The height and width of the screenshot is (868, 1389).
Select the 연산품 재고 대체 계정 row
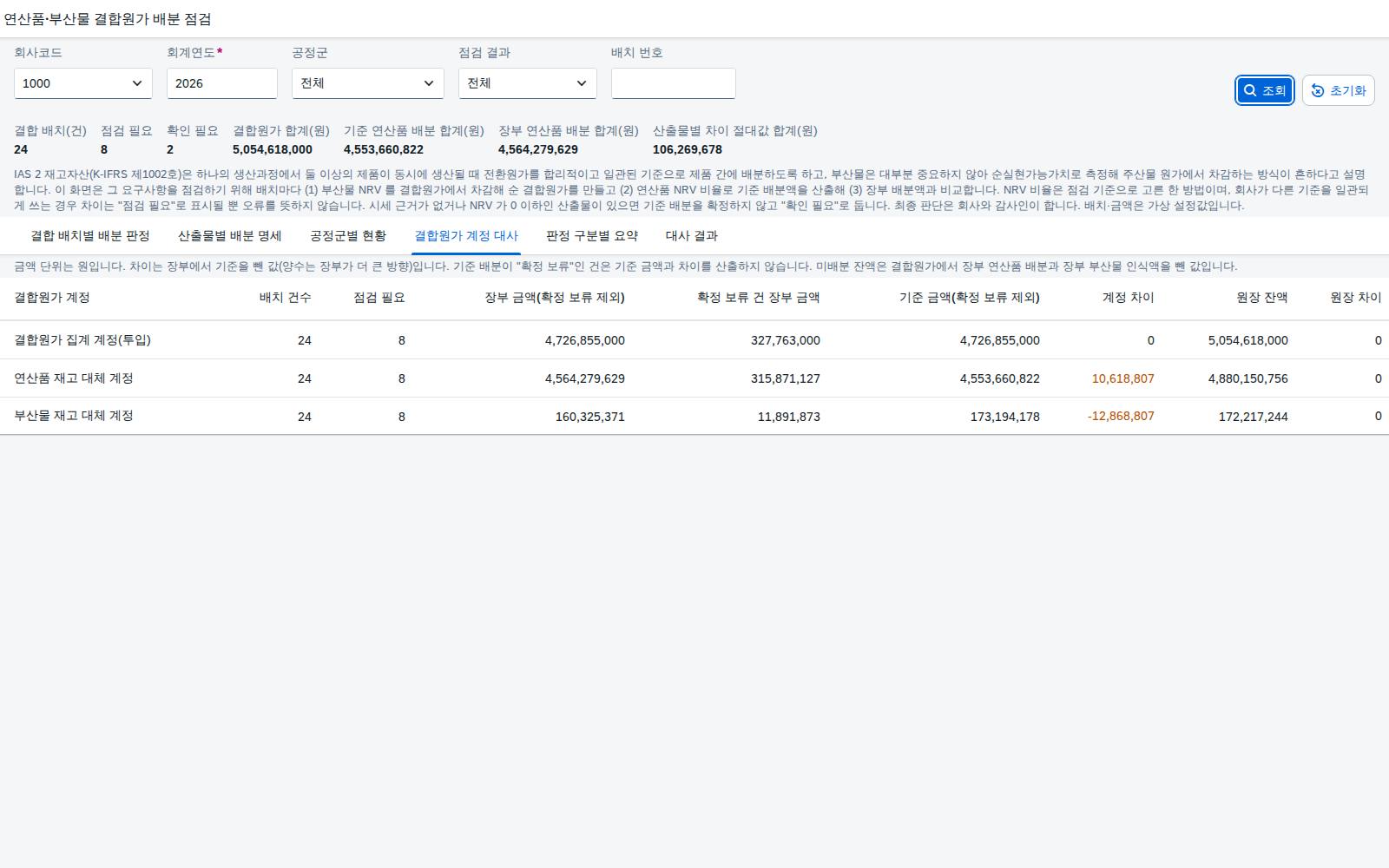pos(694,378)
